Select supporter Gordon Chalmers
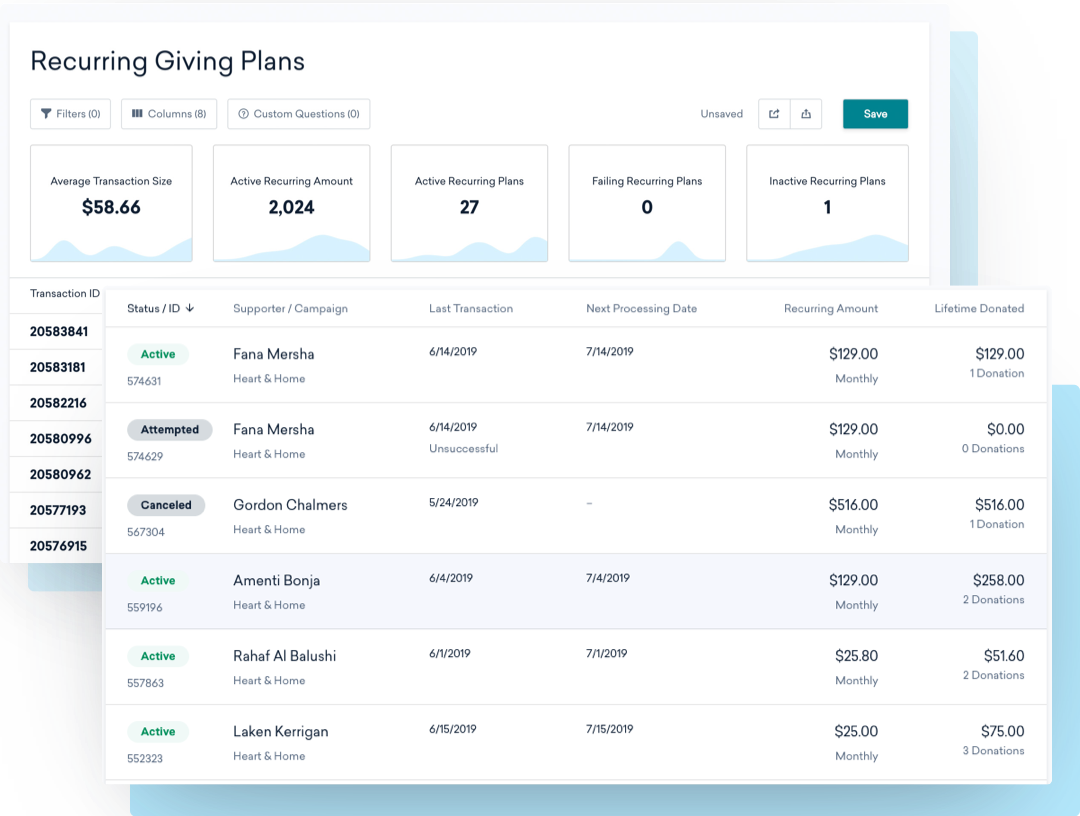The height and width of the screenshot is (816, 1080). [290, 505]
